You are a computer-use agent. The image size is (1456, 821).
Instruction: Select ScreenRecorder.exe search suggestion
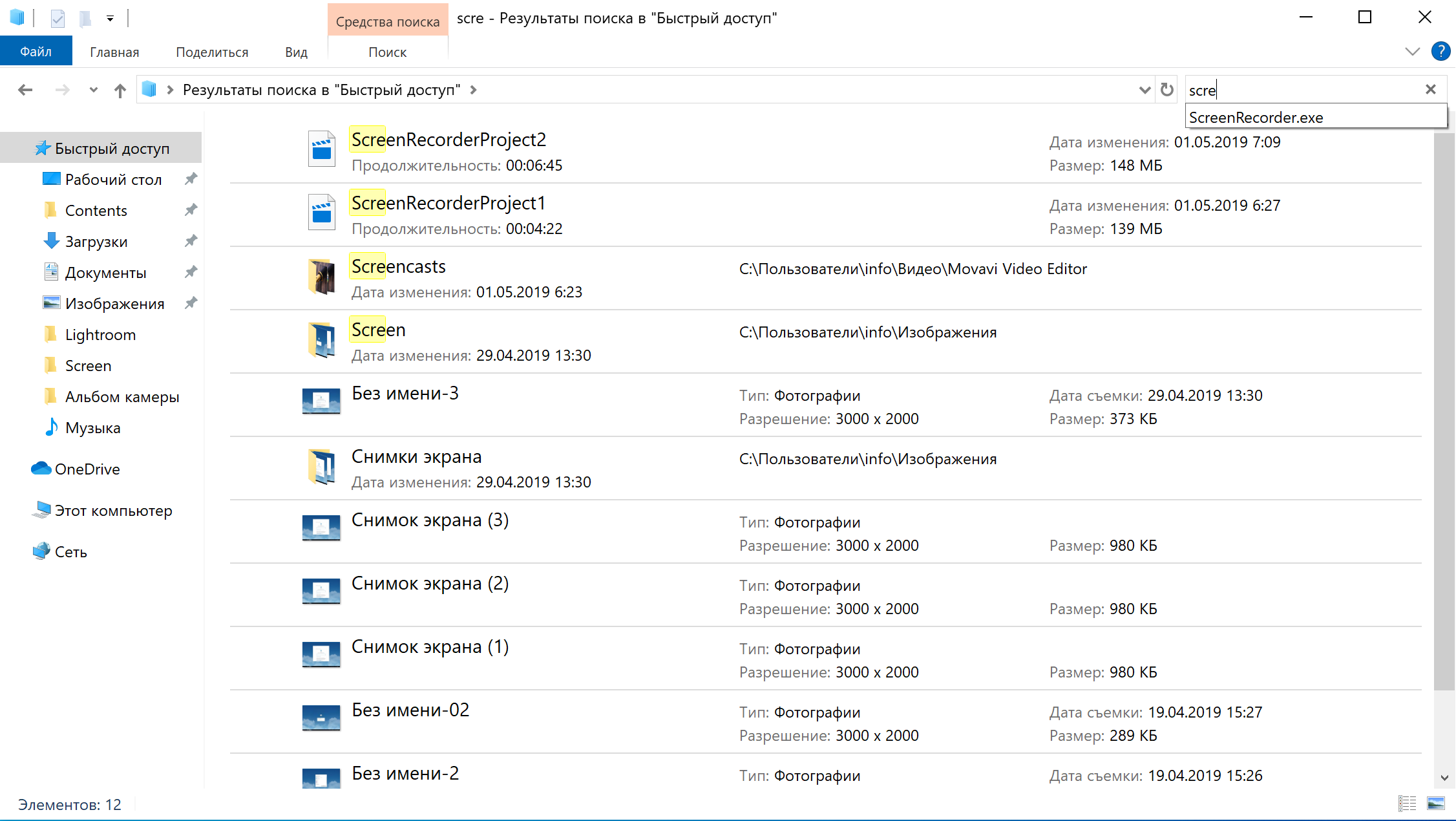click(x=1256, y=118)
